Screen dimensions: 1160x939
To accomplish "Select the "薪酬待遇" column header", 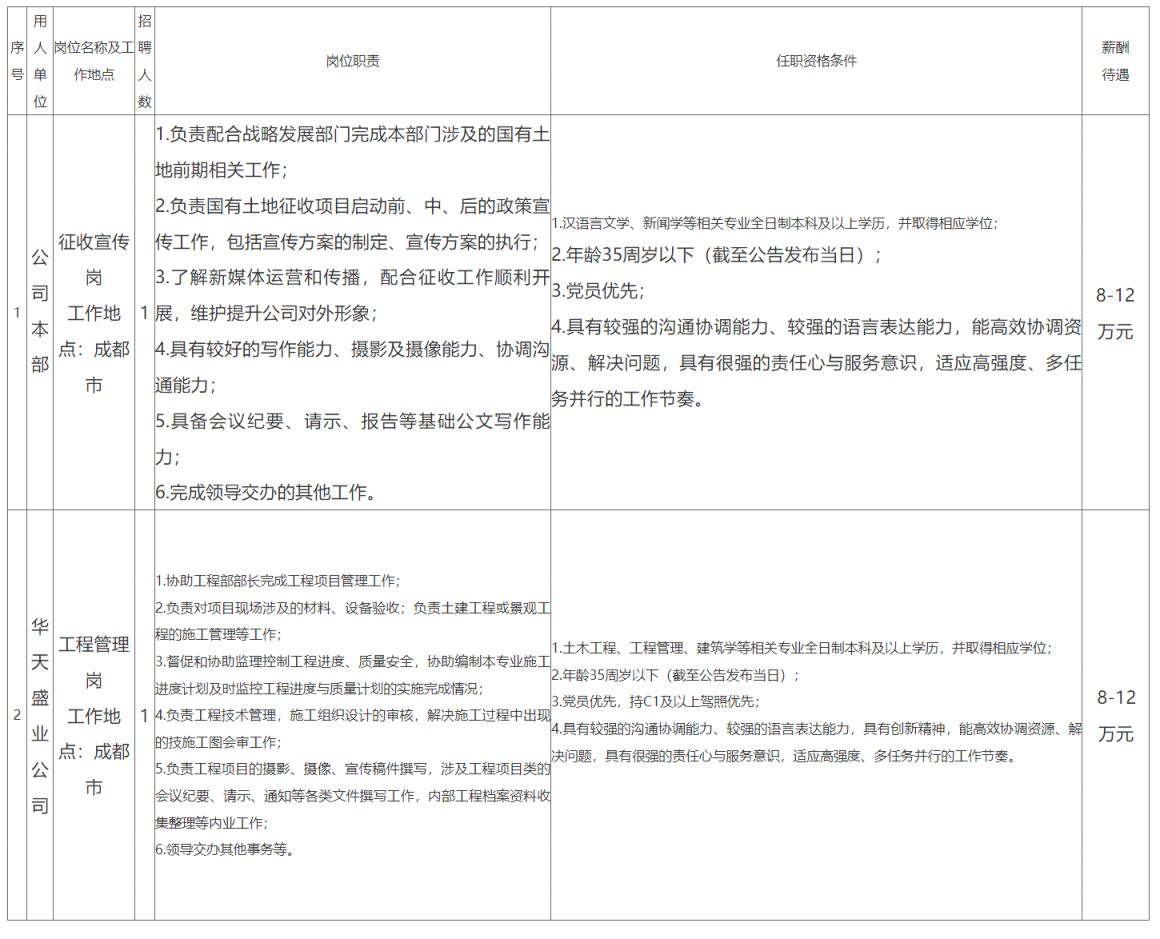I will pos(1116,61).
